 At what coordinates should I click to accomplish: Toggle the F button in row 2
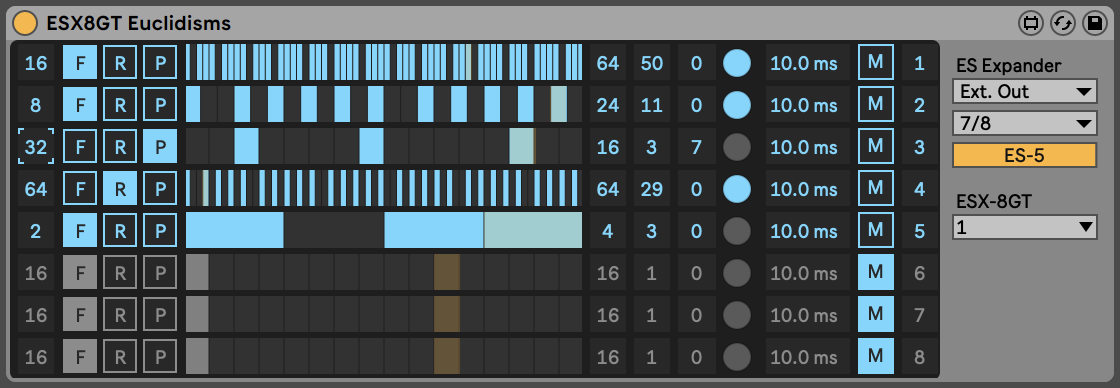pyautogui.click(x=80, y=105)
